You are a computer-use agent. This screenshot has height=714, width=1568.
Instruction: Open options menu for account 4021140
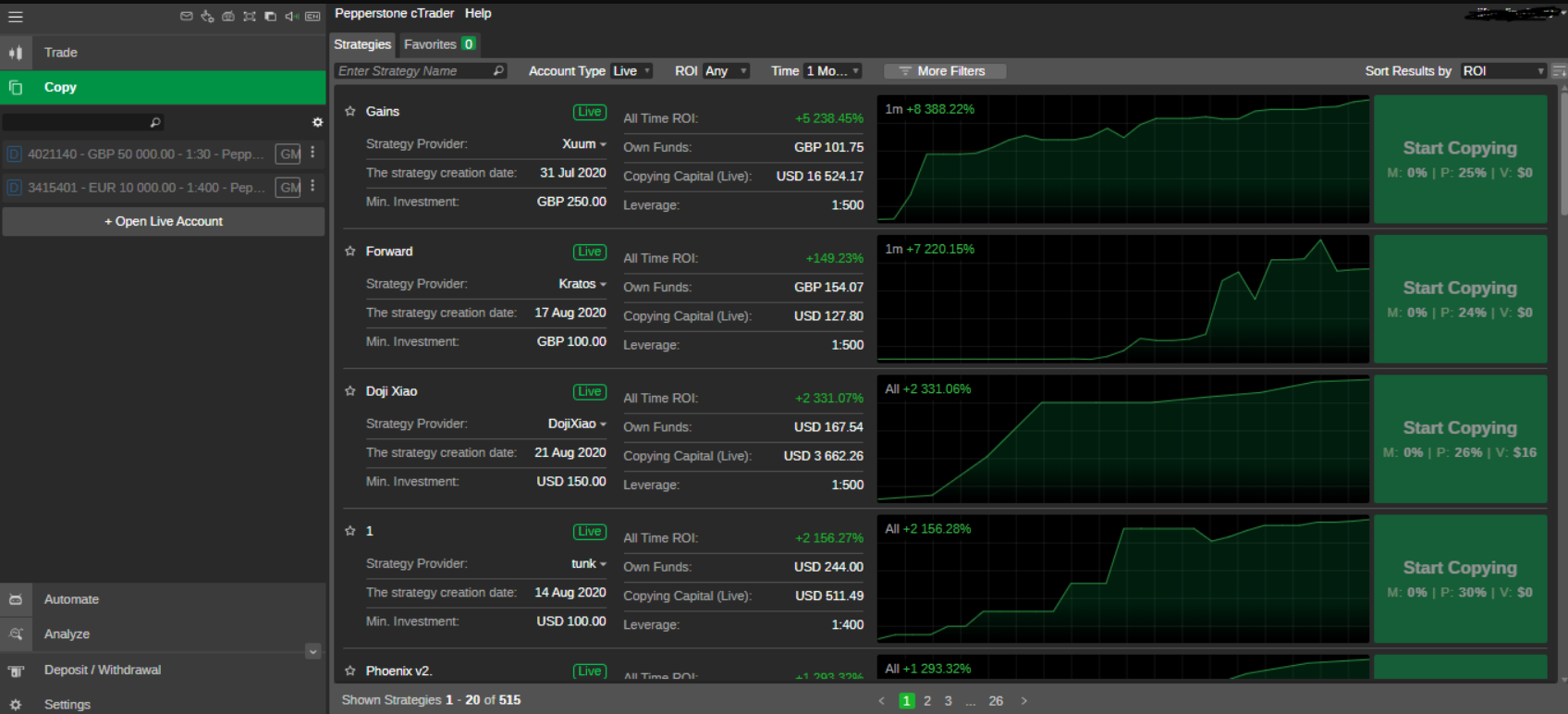pyautogui.click(x=312, y=153)
